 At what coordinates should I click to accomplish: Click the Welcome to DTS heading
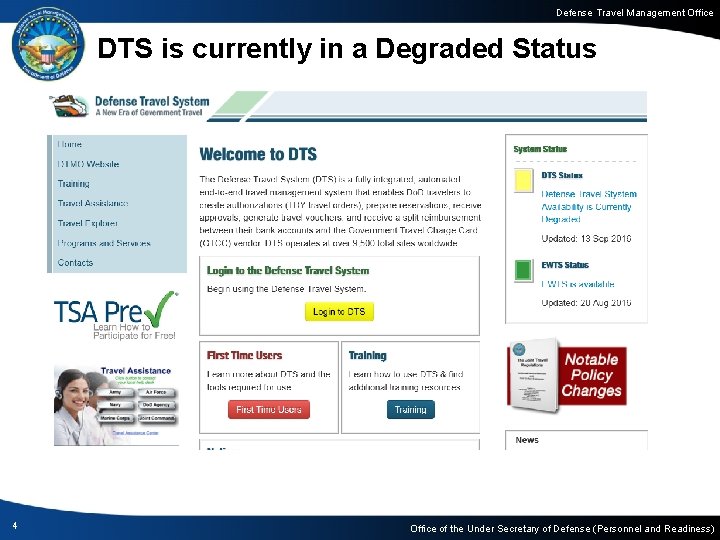pyautogui.click(x=258, y=154)
